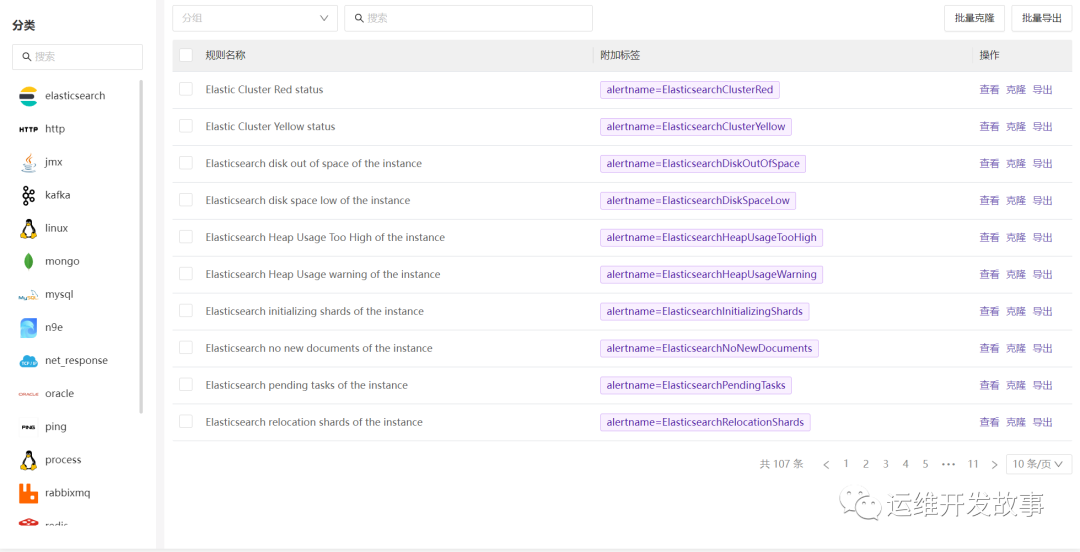The image size is (1080, 552).
Task: Tick checkbox for Elasticsearch pending tasks rule
Action: click(x=186, y=385)
